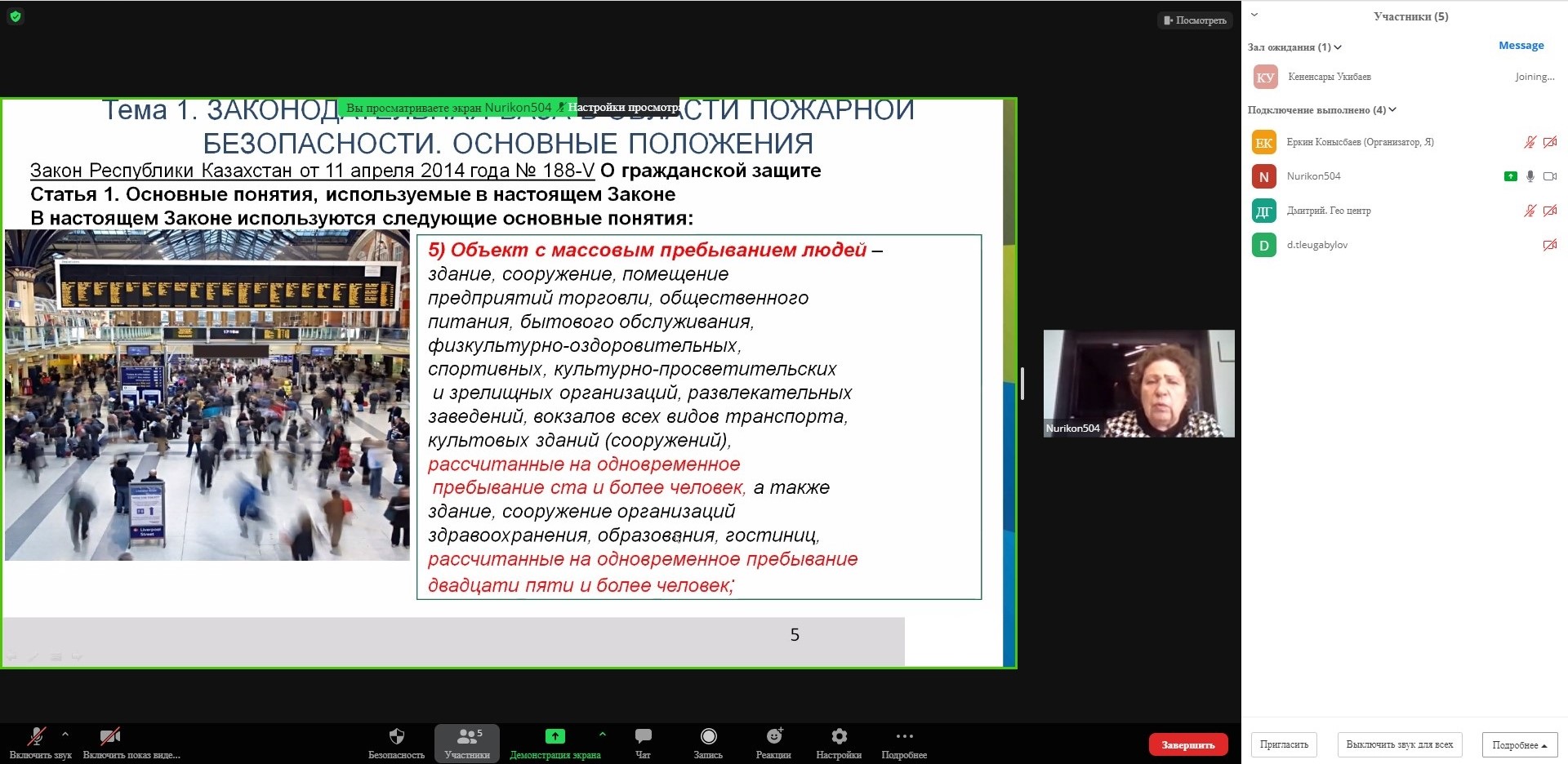Open the Настройки просмотра view options menu
1568x764 pixels.
pyautogui.click(x=625, y=108)
